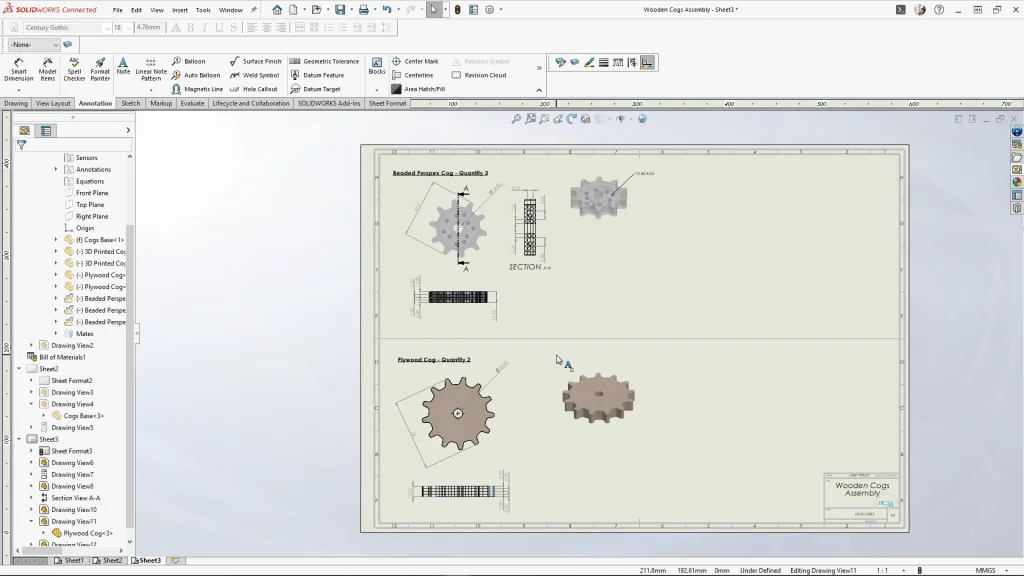
Task: Toggle the traffic light rebuild icon
Action: (458, 10)
